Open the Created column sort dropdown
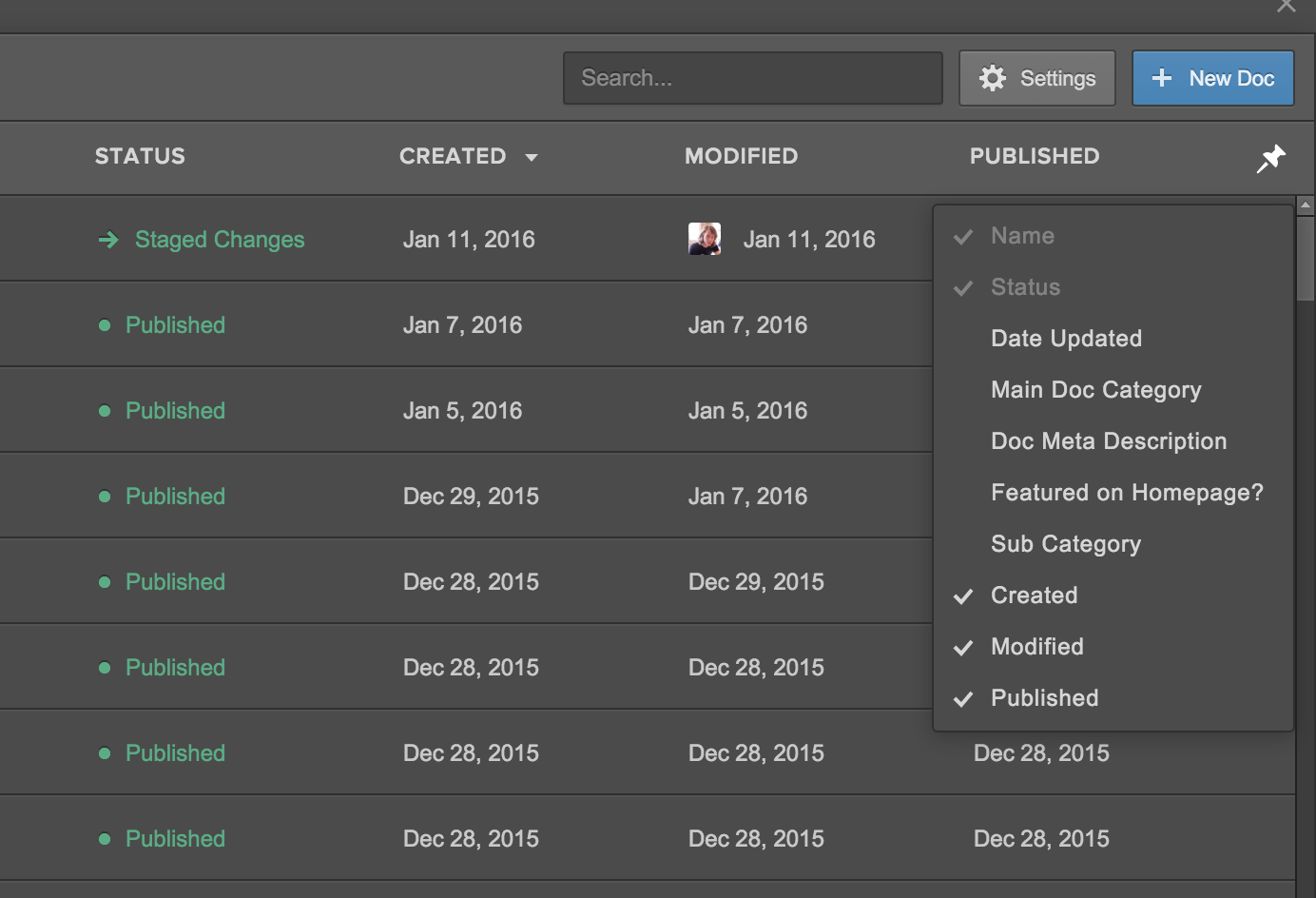This screenshot has height=898, width=1316. [470, 157]
